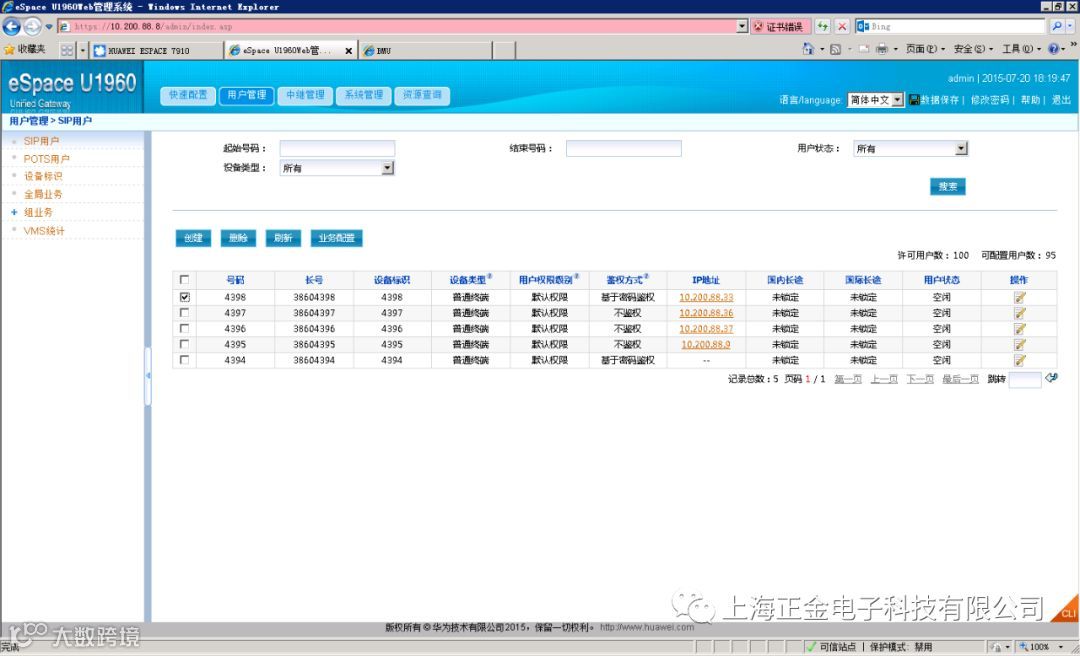Viewport: 1080px width, 656px height.
Task: Check the checkbox for user 4394
Action: [x=184, y=360]
